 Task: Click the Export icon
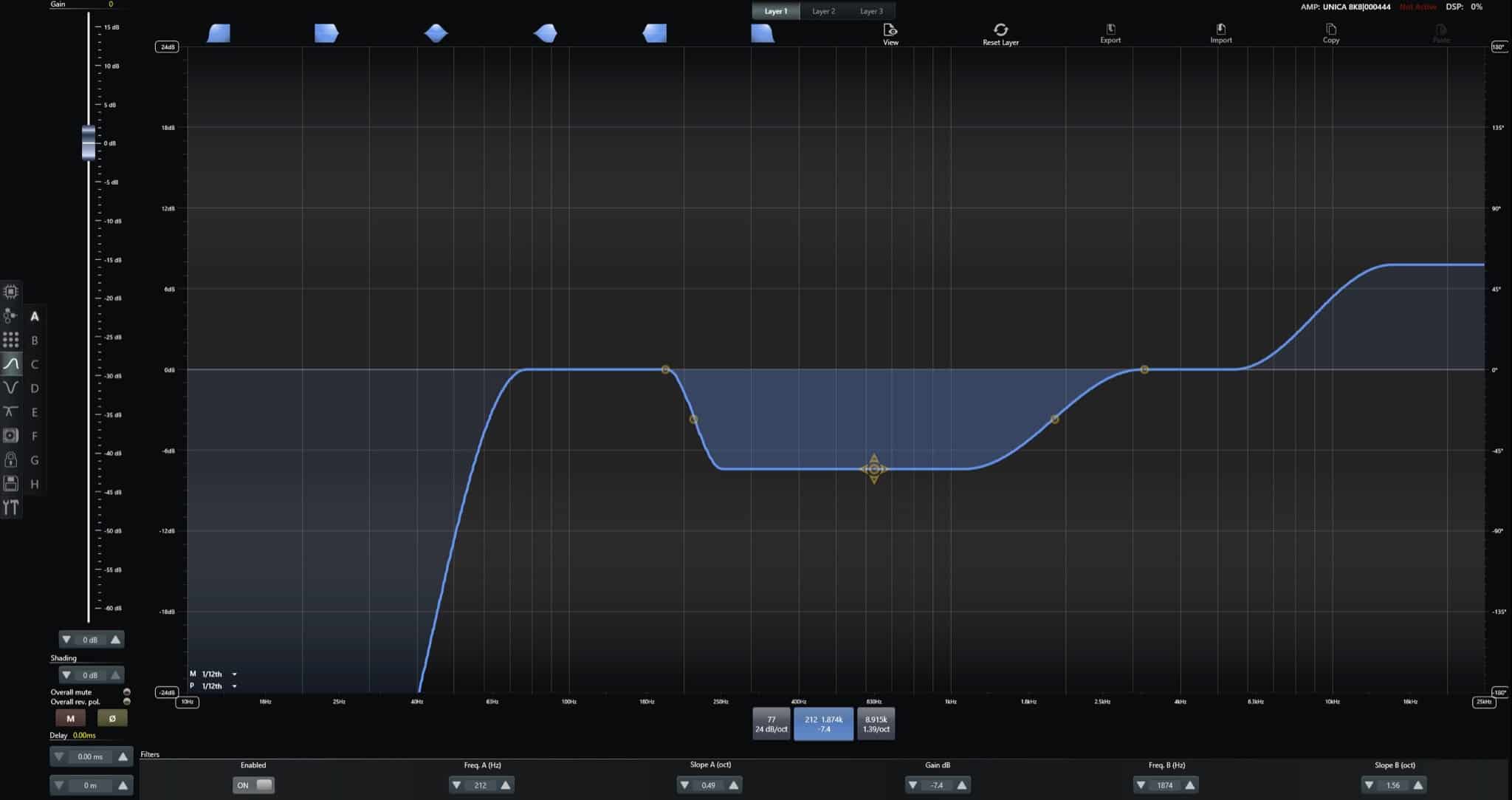1110,29
